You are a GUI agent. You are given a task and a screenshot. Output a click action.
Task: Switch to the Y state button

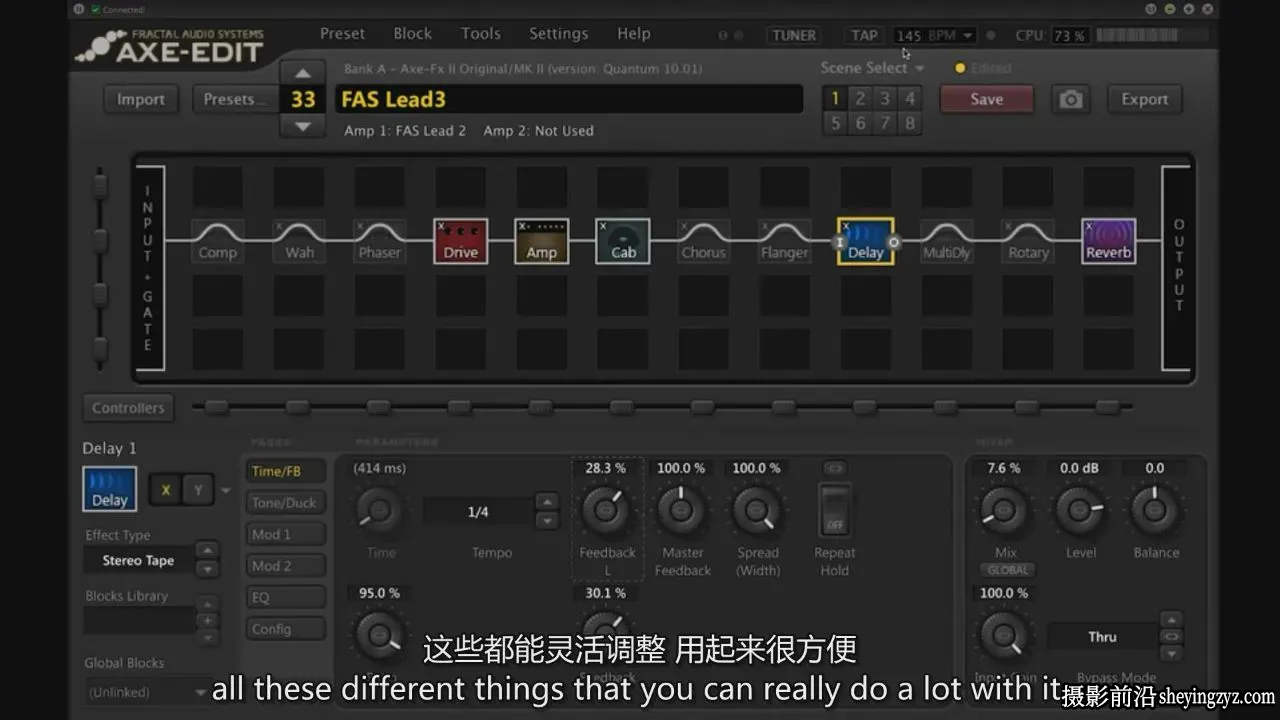[198, 490]
